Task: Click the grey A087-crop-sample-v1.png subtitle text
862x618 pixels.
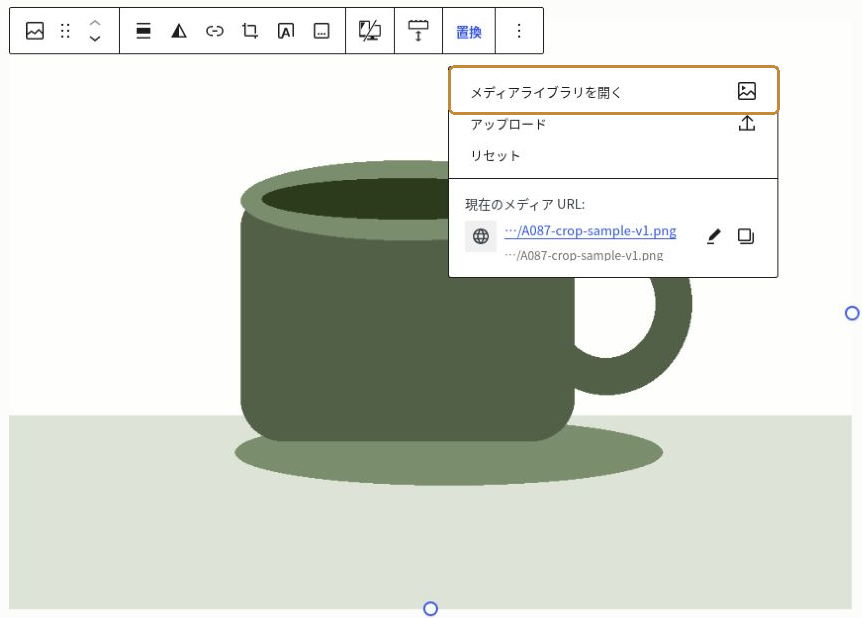Action: [x=584, y=255]
